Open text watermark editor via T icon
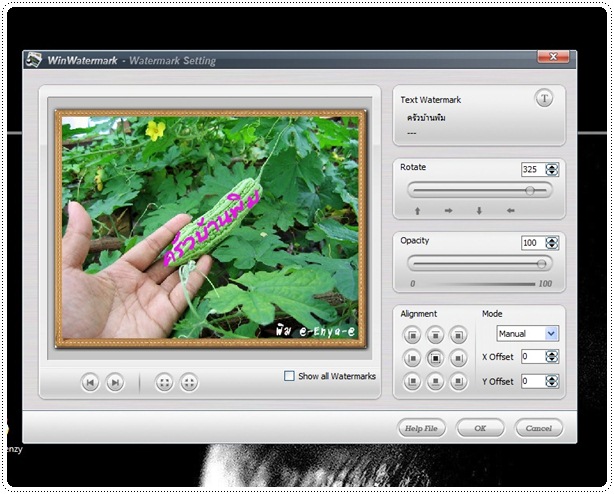The image size is (614, 494). pyautogui.click(x=544, y=98)
